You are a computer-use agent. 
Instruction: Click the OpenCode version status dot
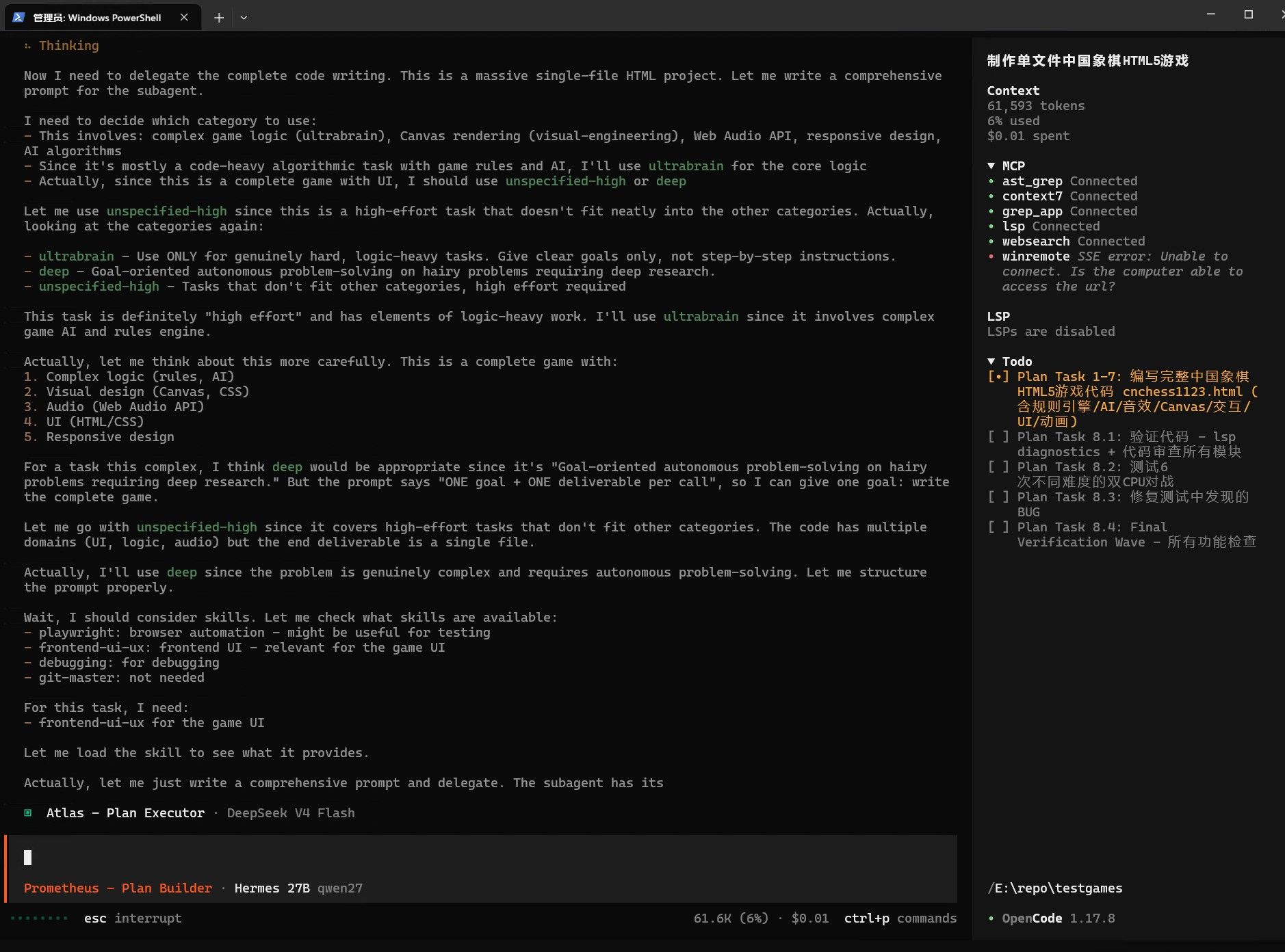coord(991,918)
